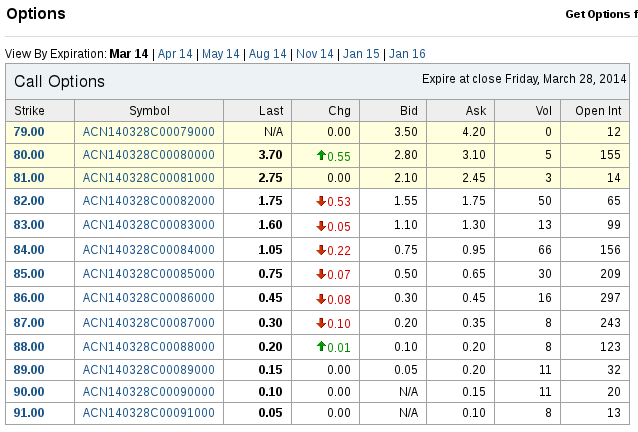This screenshot has width=638, height=432.
Task: Click the red down arrow beside 0.07
Action: pos(321,274)
